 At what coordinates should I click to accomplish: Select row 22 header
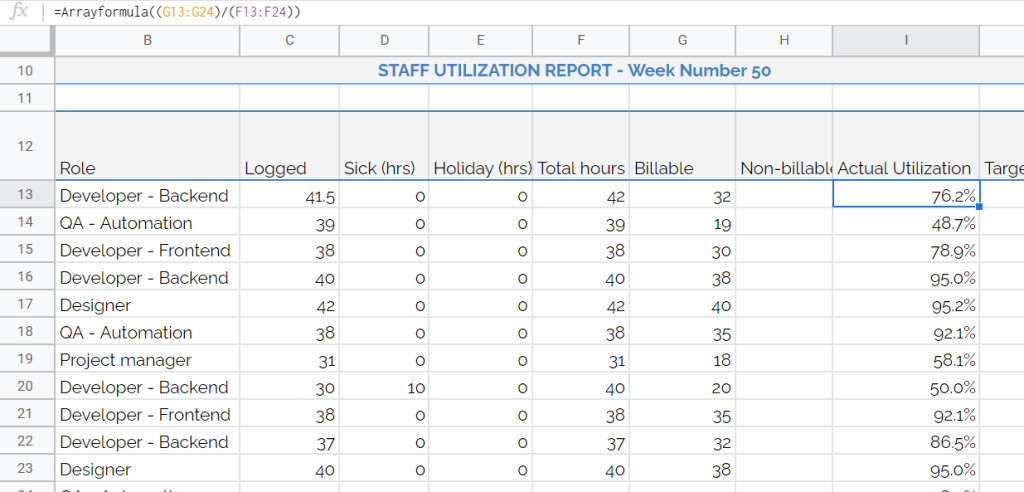pos(25,442)
